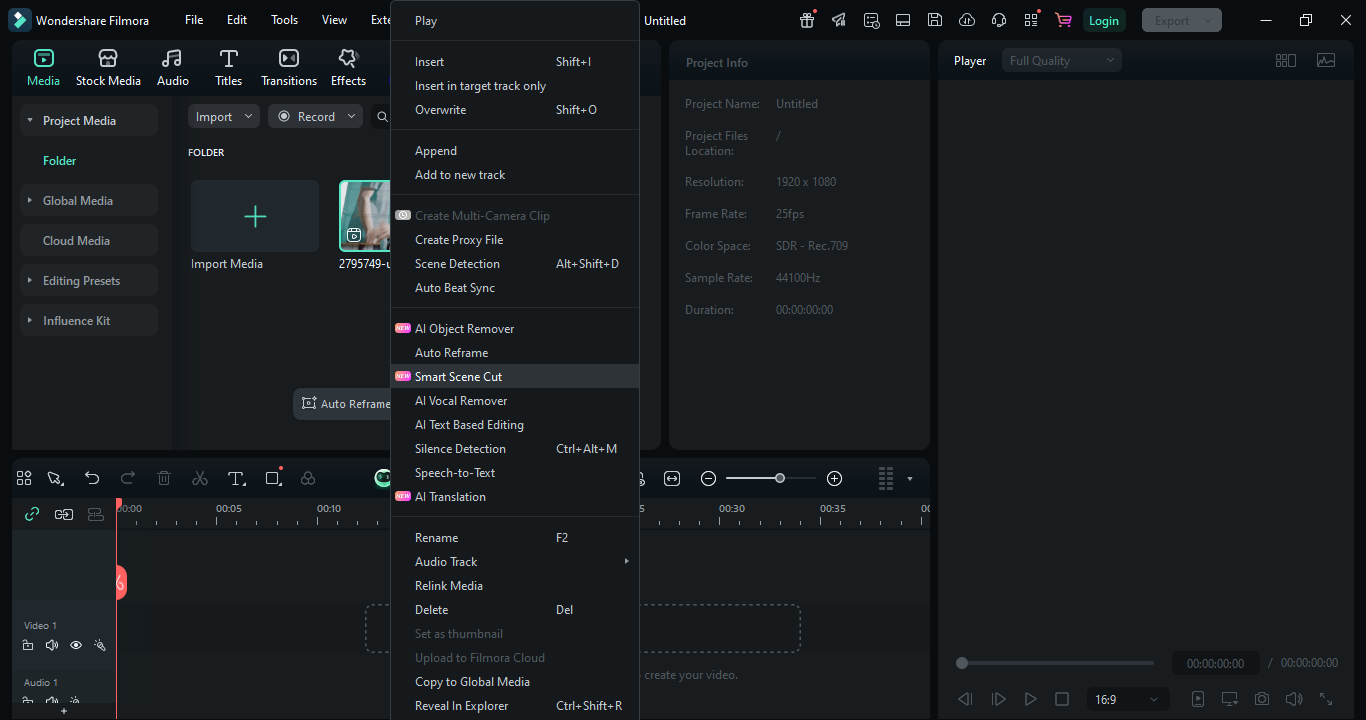The width and height of the screenshot is (1366, 720).
Task: Click the gift box icon in title bar
Action: point(807,20)
